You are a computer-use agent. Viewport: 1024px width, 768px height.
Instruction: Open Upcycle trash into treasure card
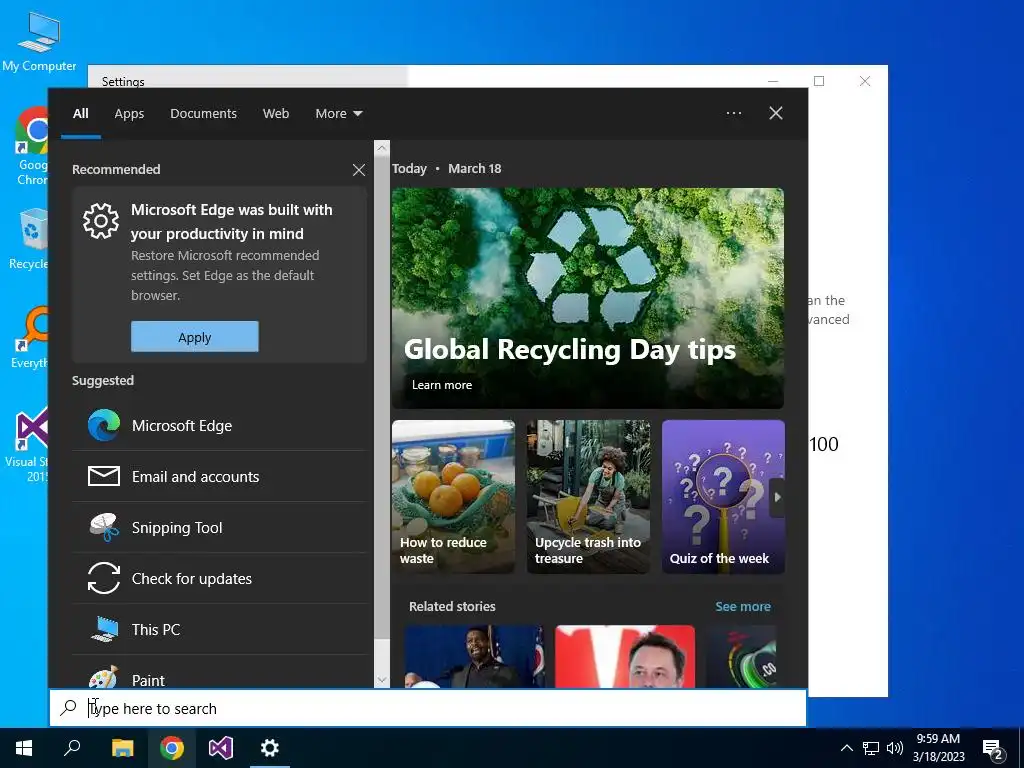coord(588,497)
